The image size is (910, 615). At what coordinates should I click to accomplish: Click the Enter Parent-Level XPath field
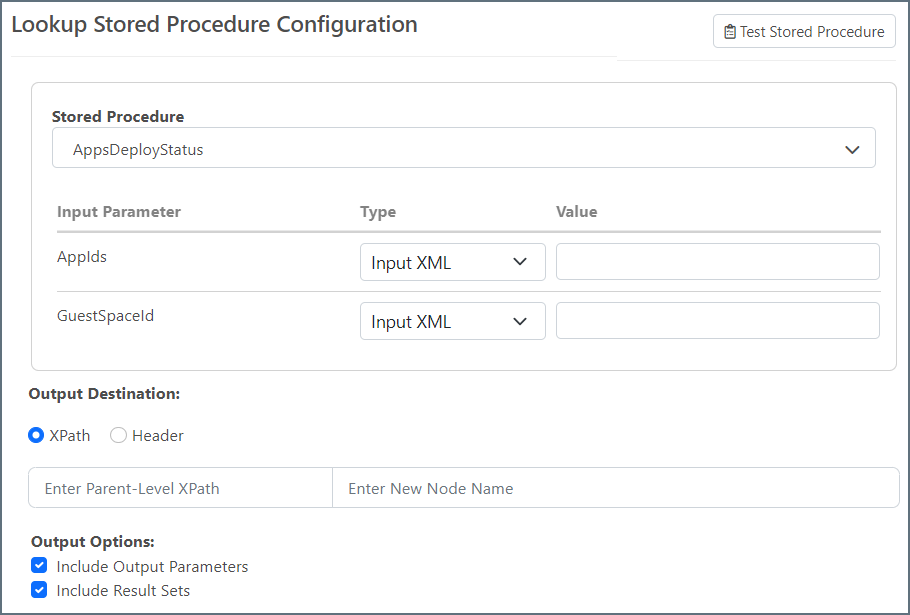pos(181,489)
